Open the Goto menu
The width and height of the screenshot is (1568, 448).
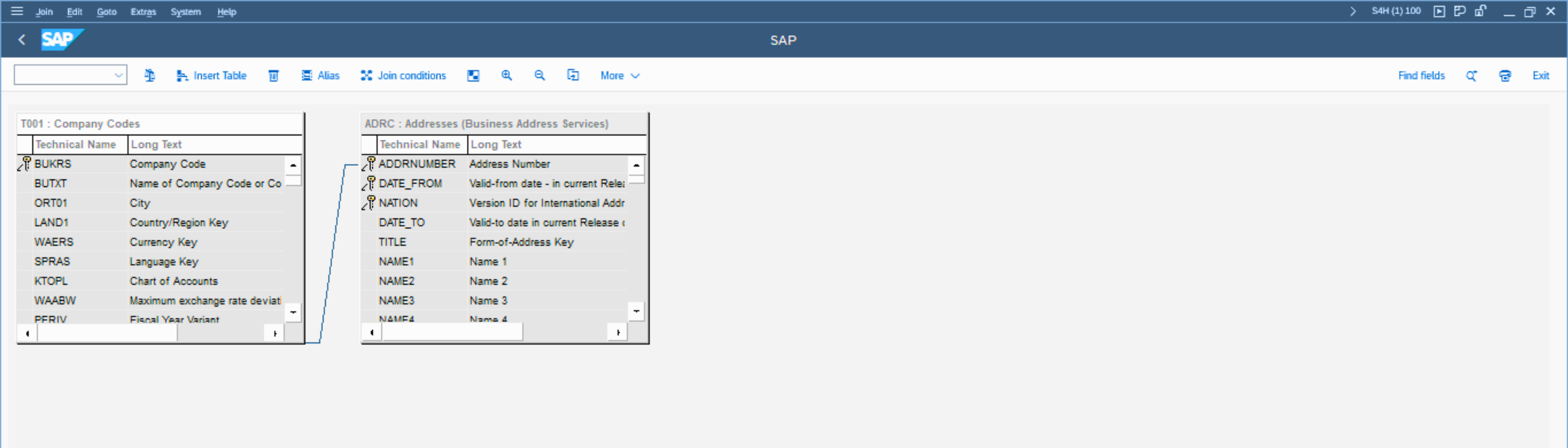tap(107, 12)
